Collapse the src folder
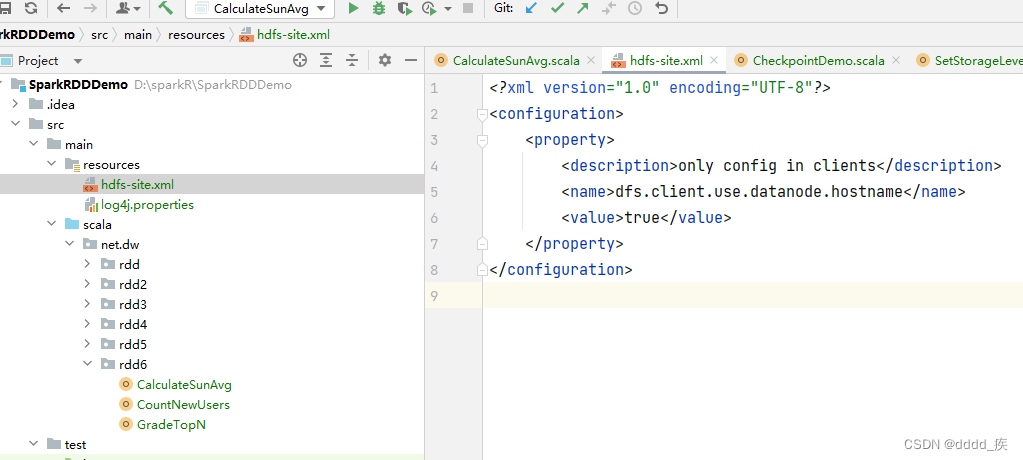 click(15, 124)
